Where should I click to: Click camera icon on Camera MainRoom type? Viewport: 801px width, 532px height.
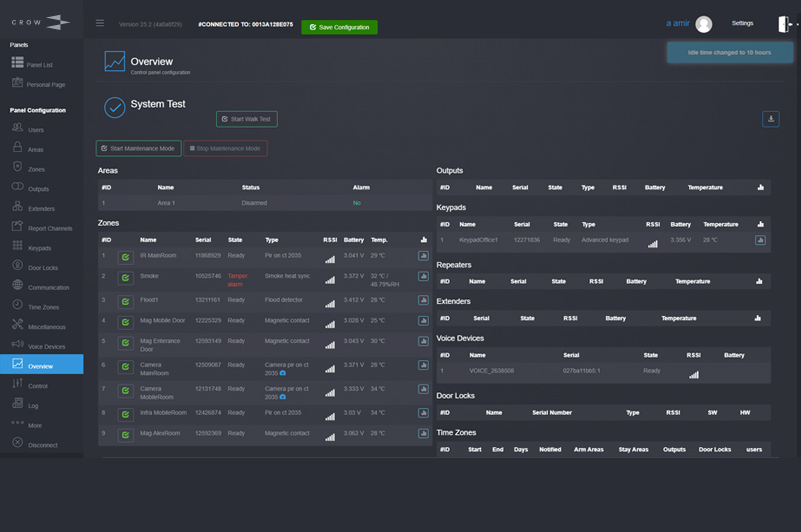click(x=283, y=372)
